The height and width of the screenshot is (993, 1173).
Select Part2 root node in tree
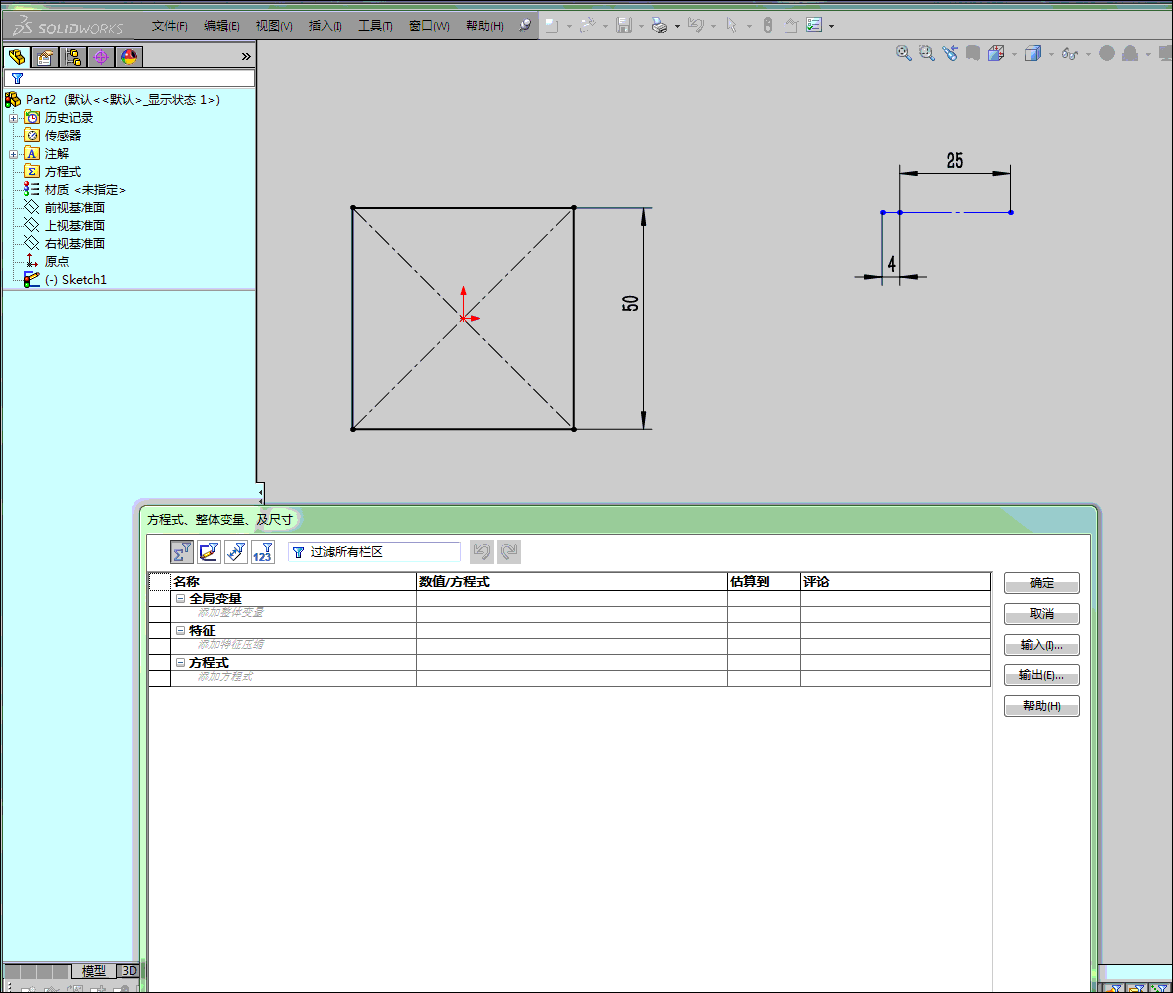112,100
